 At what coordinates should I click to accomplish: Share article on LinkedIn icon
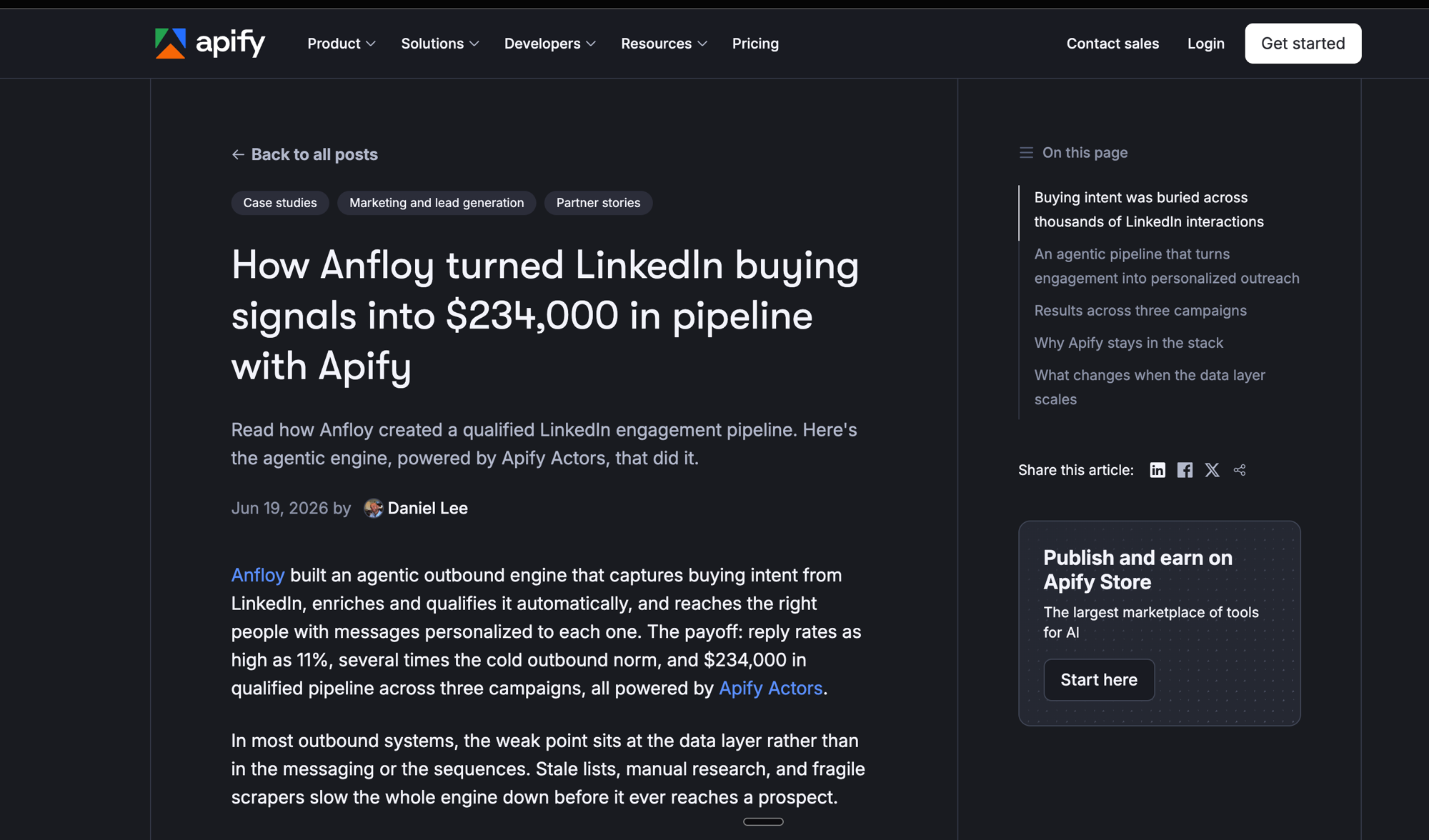[1157, 470]
